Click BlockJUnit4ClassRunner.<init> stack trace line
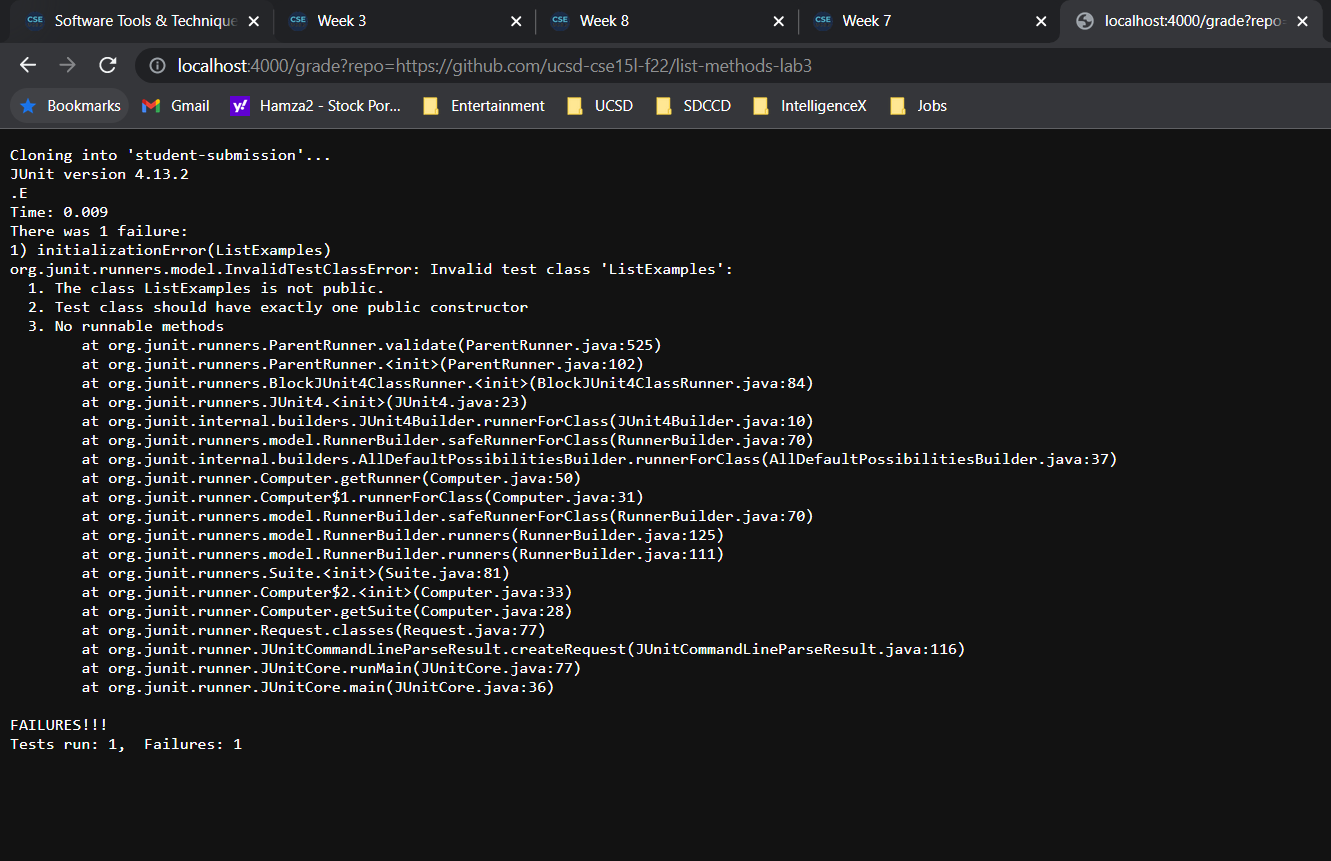This screenshot has height=861, width=1331. point(448,383)
